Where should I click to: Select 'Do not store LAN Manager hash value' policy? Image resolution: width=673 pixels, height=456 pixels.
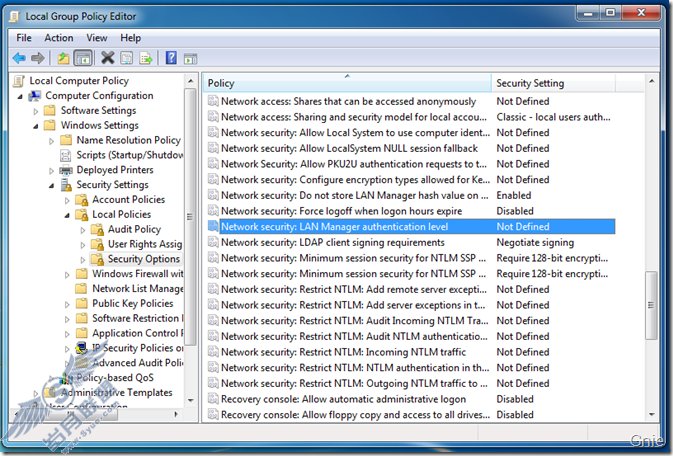(355, 195)
